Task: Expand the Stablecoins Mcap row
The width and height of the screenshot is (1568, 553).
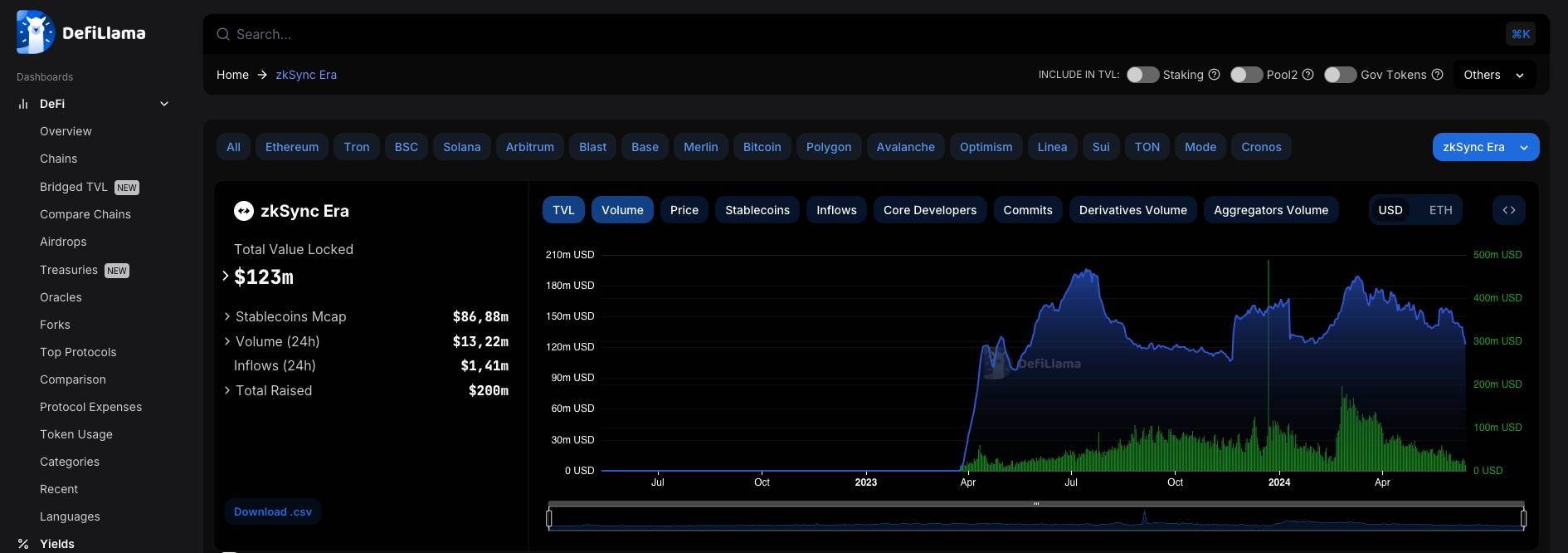Action: pyautogui.click(x=227, y=316)
